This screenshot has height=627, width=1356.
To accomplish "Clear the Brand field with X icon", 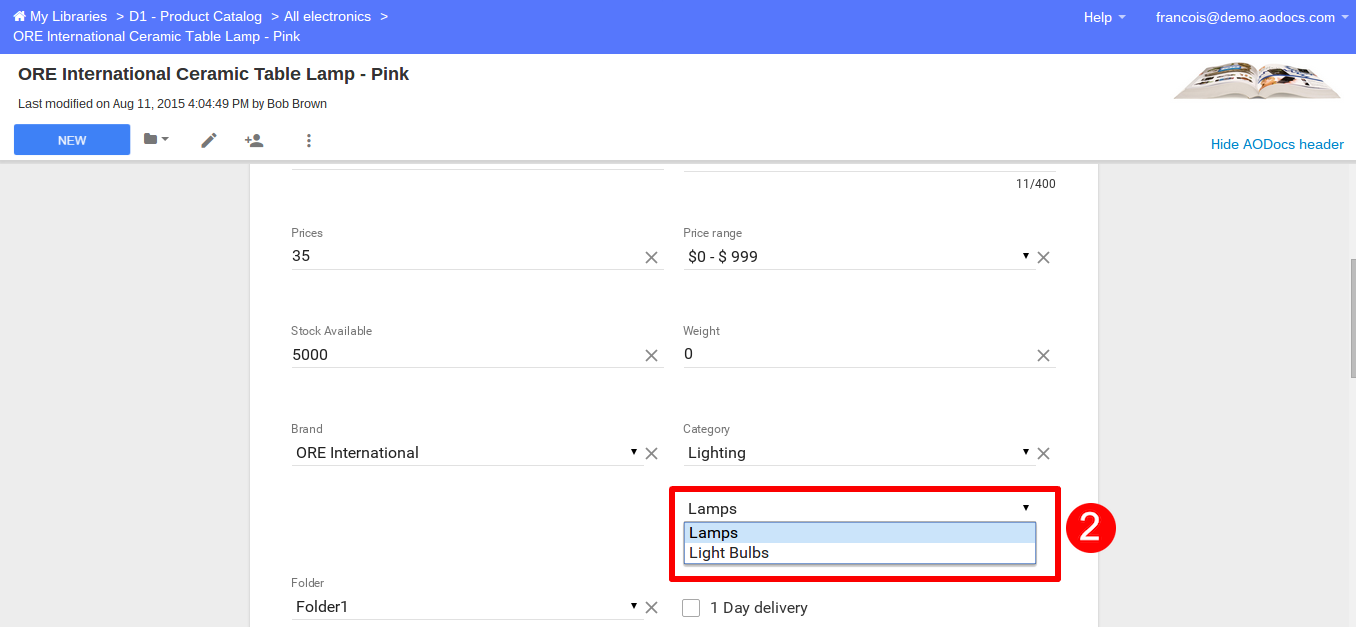I will (x=651, y=453).
